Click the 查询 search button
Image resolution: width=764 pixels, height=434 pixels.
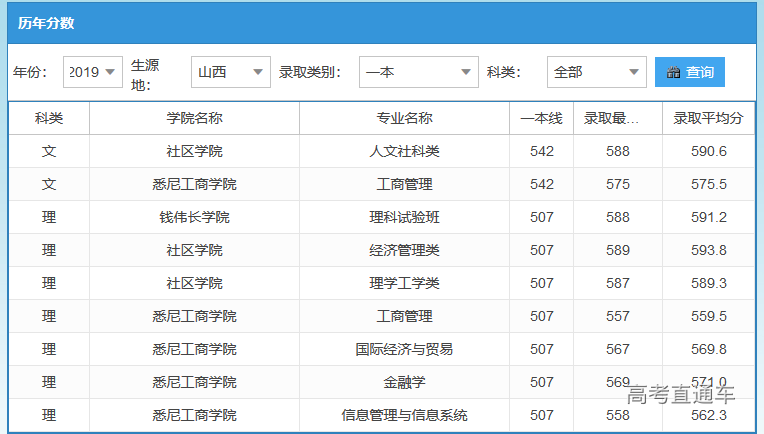tap(689, 72)
